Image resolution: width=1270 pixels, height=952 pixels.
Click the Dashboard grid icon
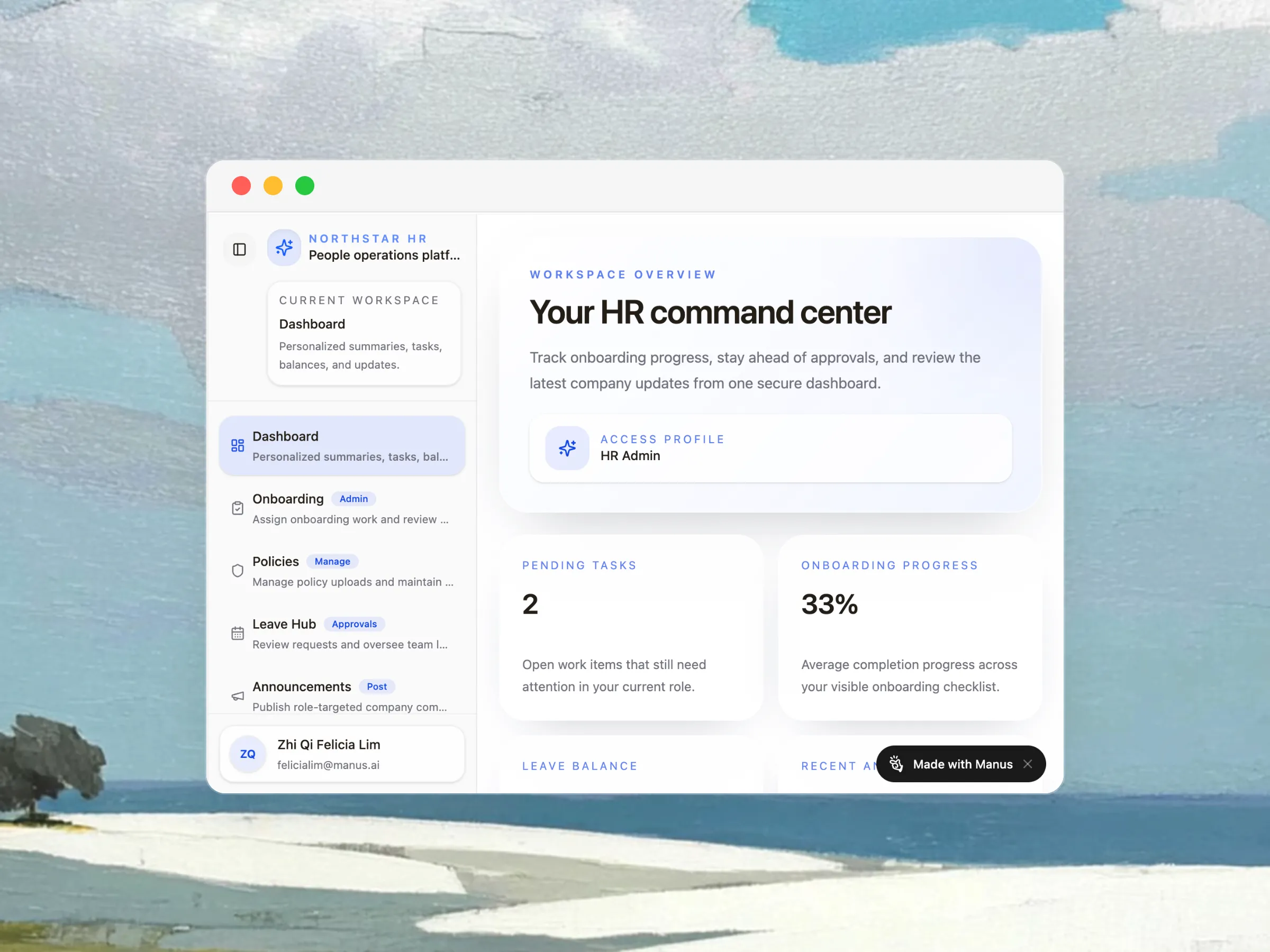(238, 445)
